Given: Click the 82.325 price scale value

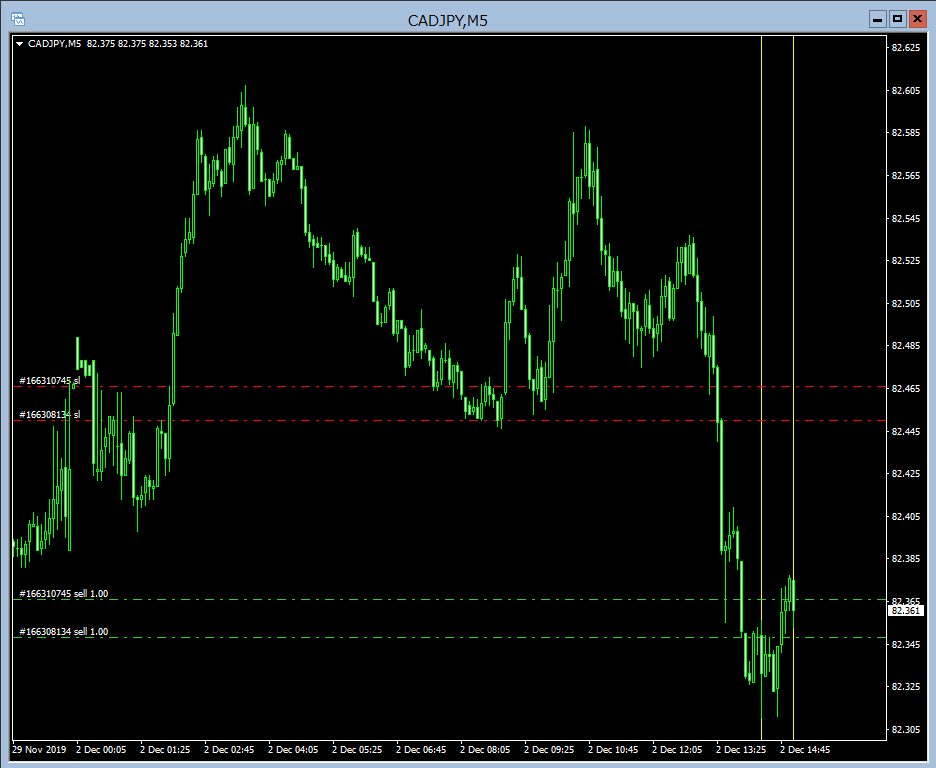Looking at the screenshot, I should [x=906, y=687].
